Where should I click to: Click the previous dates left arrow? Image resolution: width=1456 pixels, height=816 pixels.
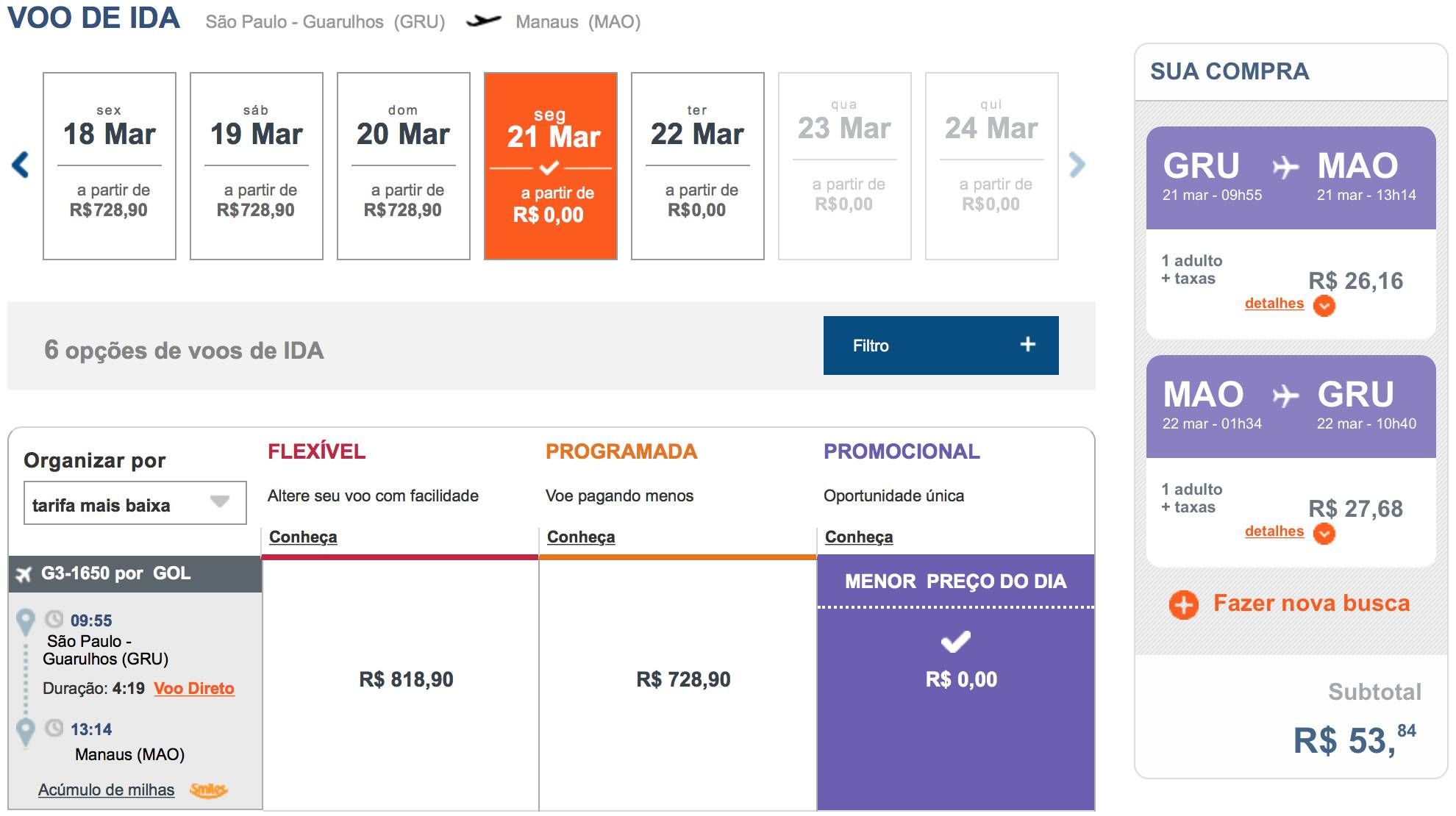[x=21, y=165]
